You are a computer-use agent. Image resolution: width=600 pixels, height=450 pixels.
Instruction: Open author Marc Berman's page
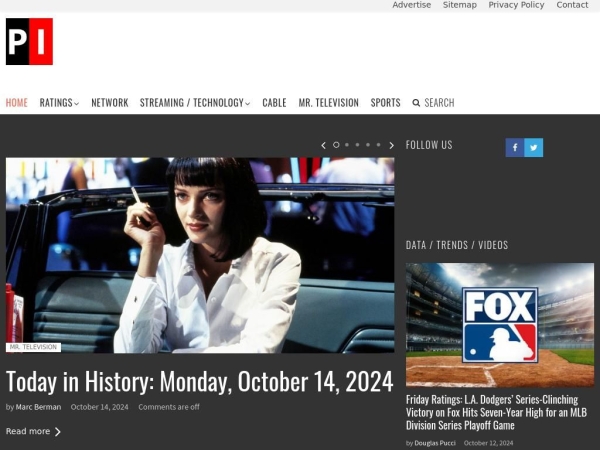click(x=38, y=407)
